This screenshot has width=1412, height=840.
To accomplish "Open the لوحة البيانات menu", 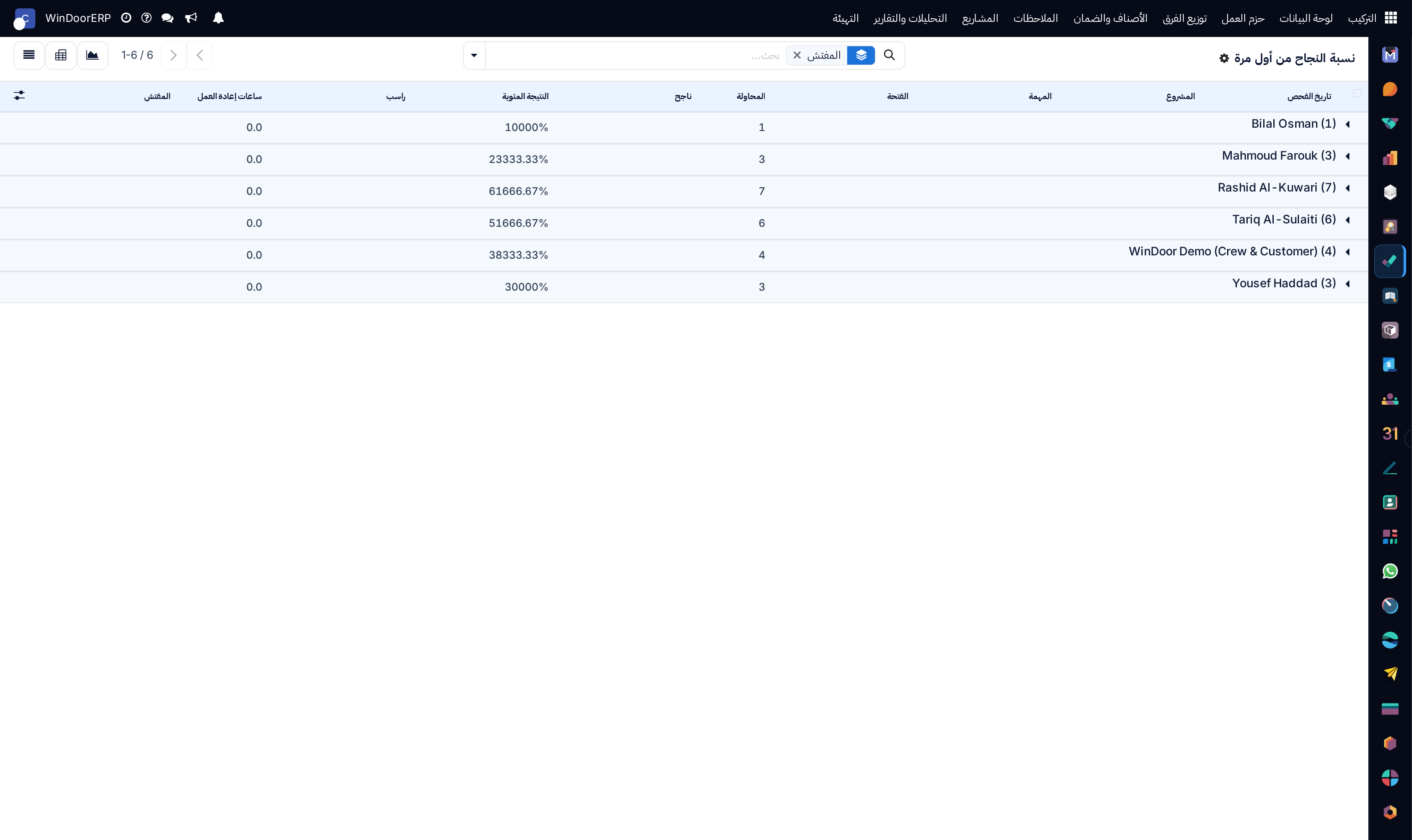I will pos(1306,18).
